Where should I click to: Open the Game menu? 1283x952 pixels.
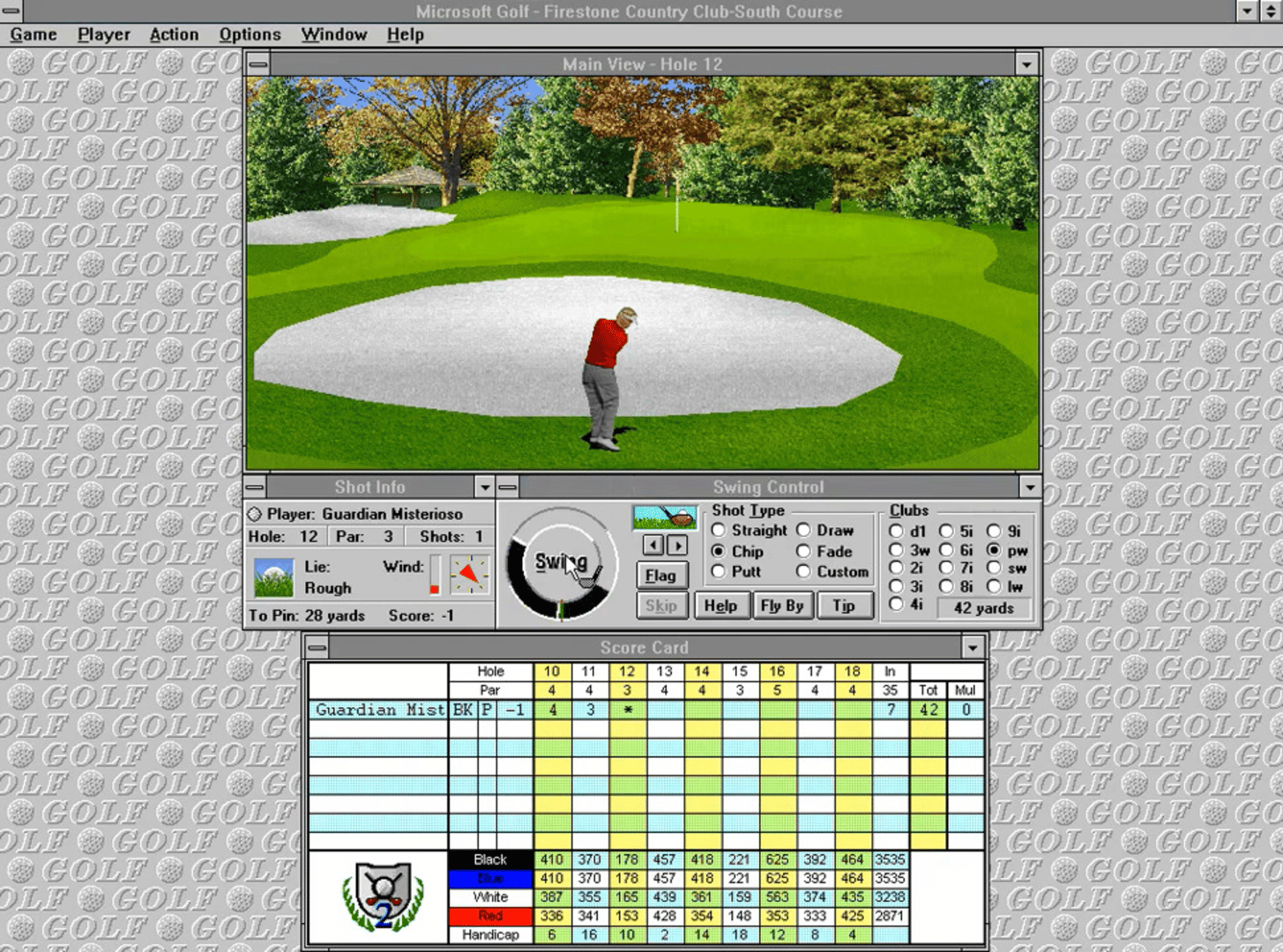[x=34, y=34]
